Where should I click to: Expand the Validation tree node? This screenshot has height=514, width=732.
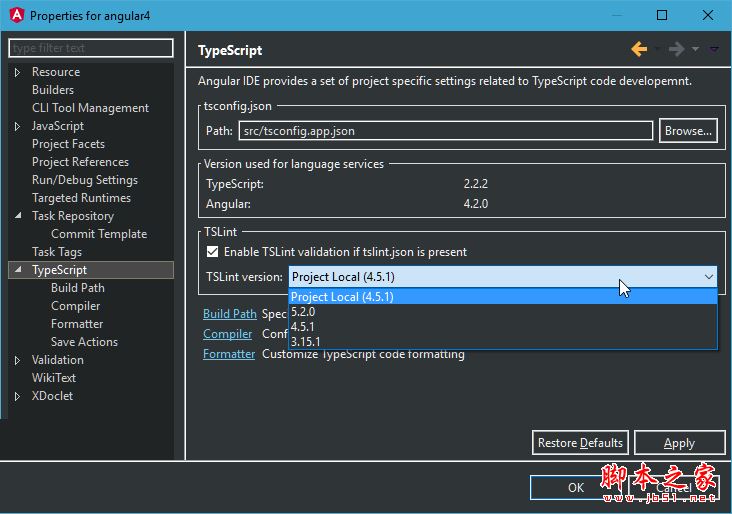pyautogui.click(x=17, y=360)
